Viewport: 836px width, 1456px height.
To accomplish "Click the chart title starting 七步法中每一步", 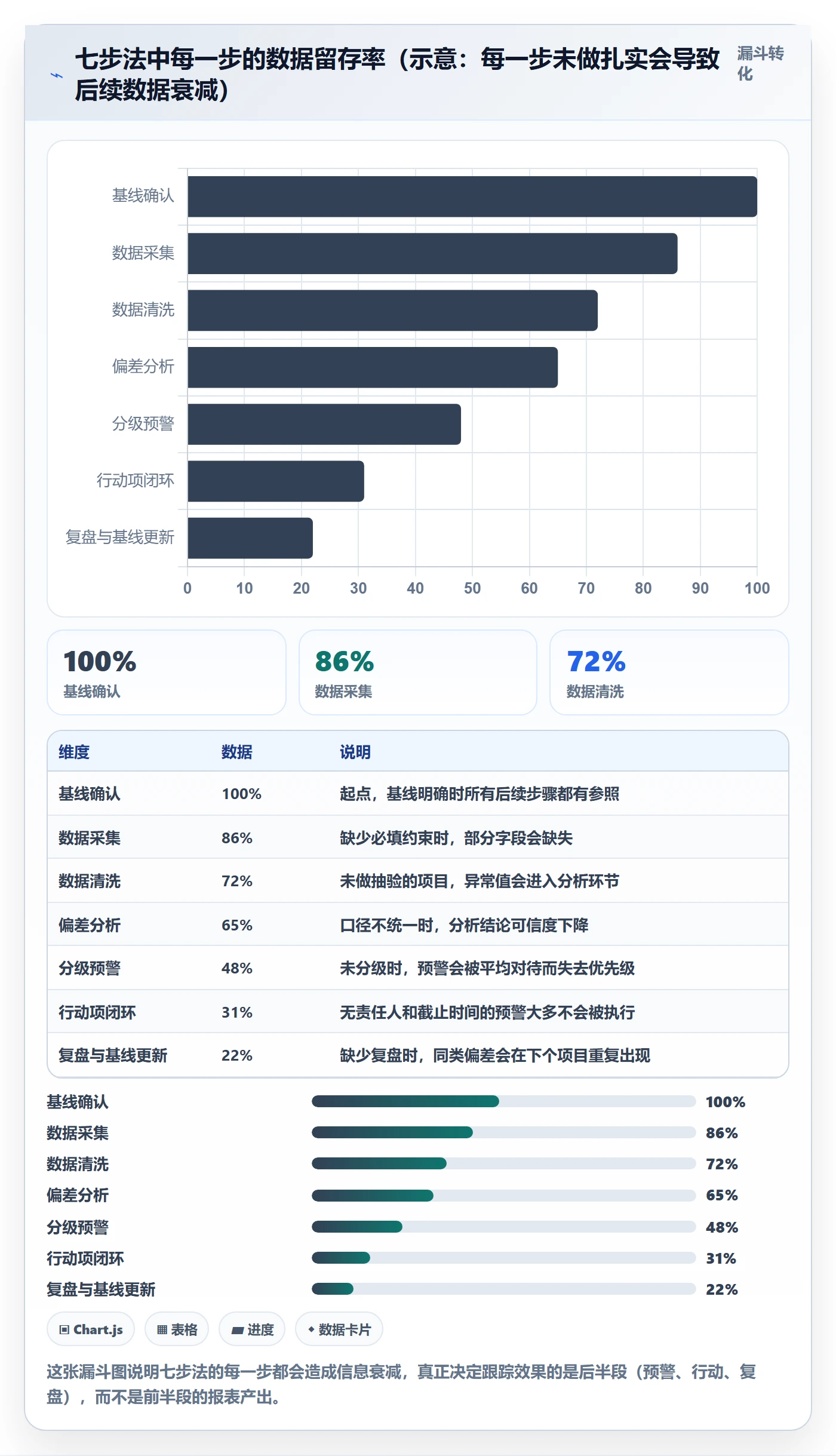I will point(398,75).
